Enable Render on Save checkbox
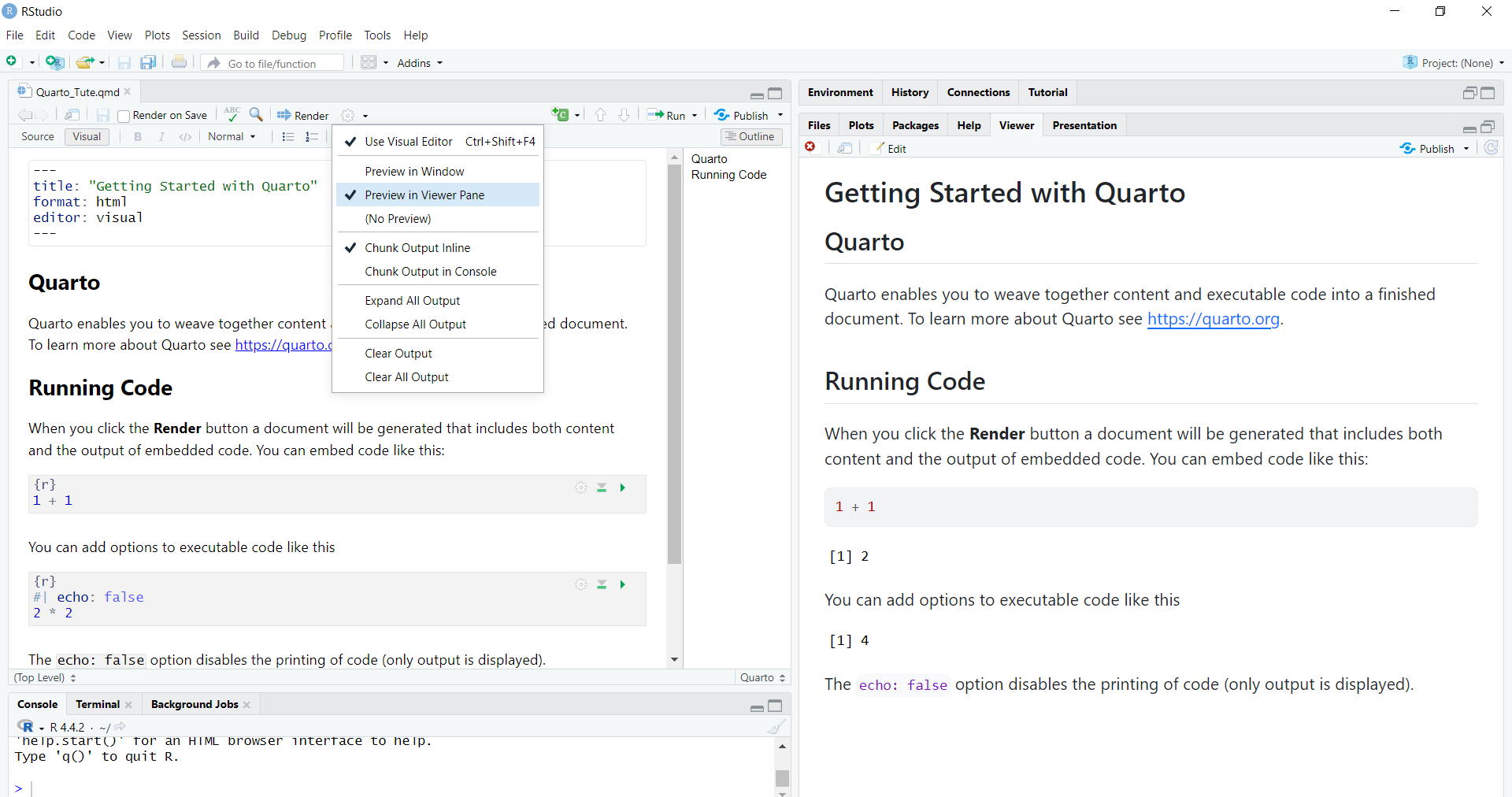Screen dimensions: 1512x797 pyautogui.click(x=124, y=116)
